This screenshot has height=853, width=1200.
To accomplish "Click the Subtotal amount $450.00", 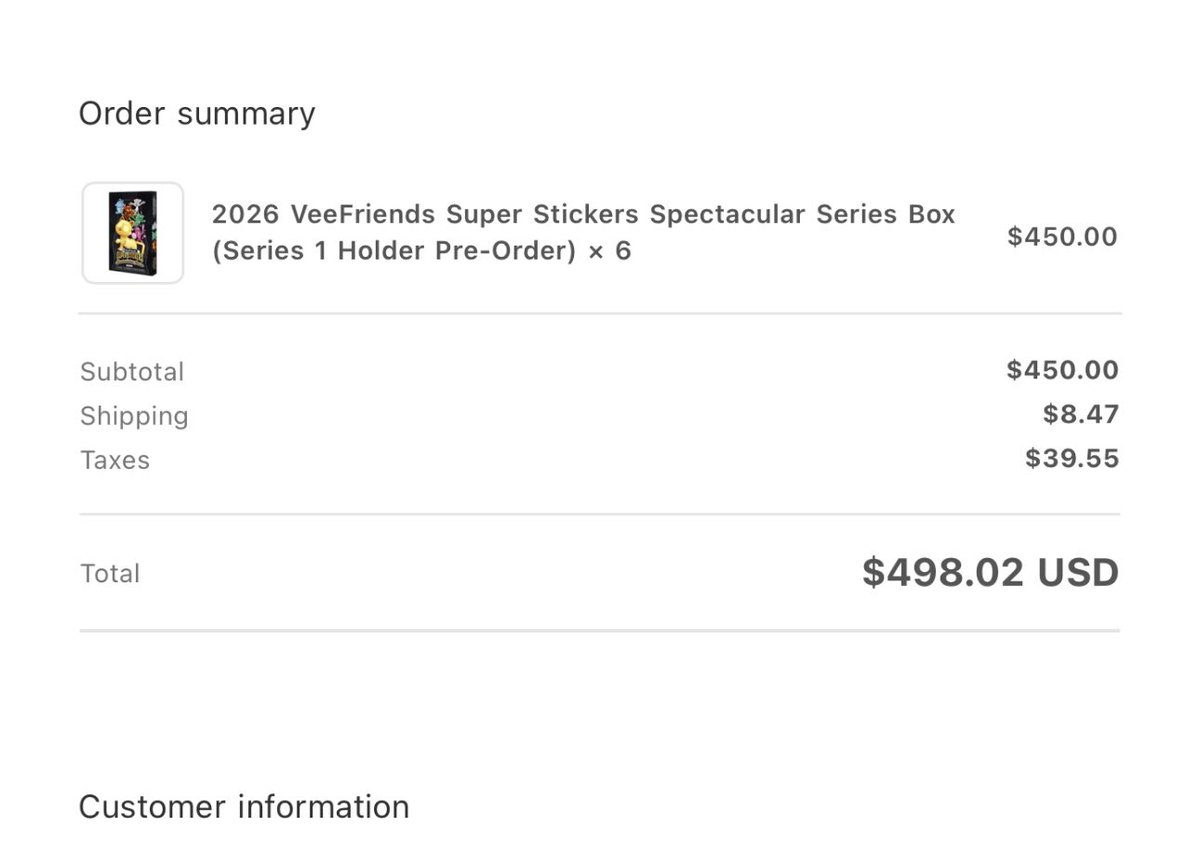I will coord(1062,370).
